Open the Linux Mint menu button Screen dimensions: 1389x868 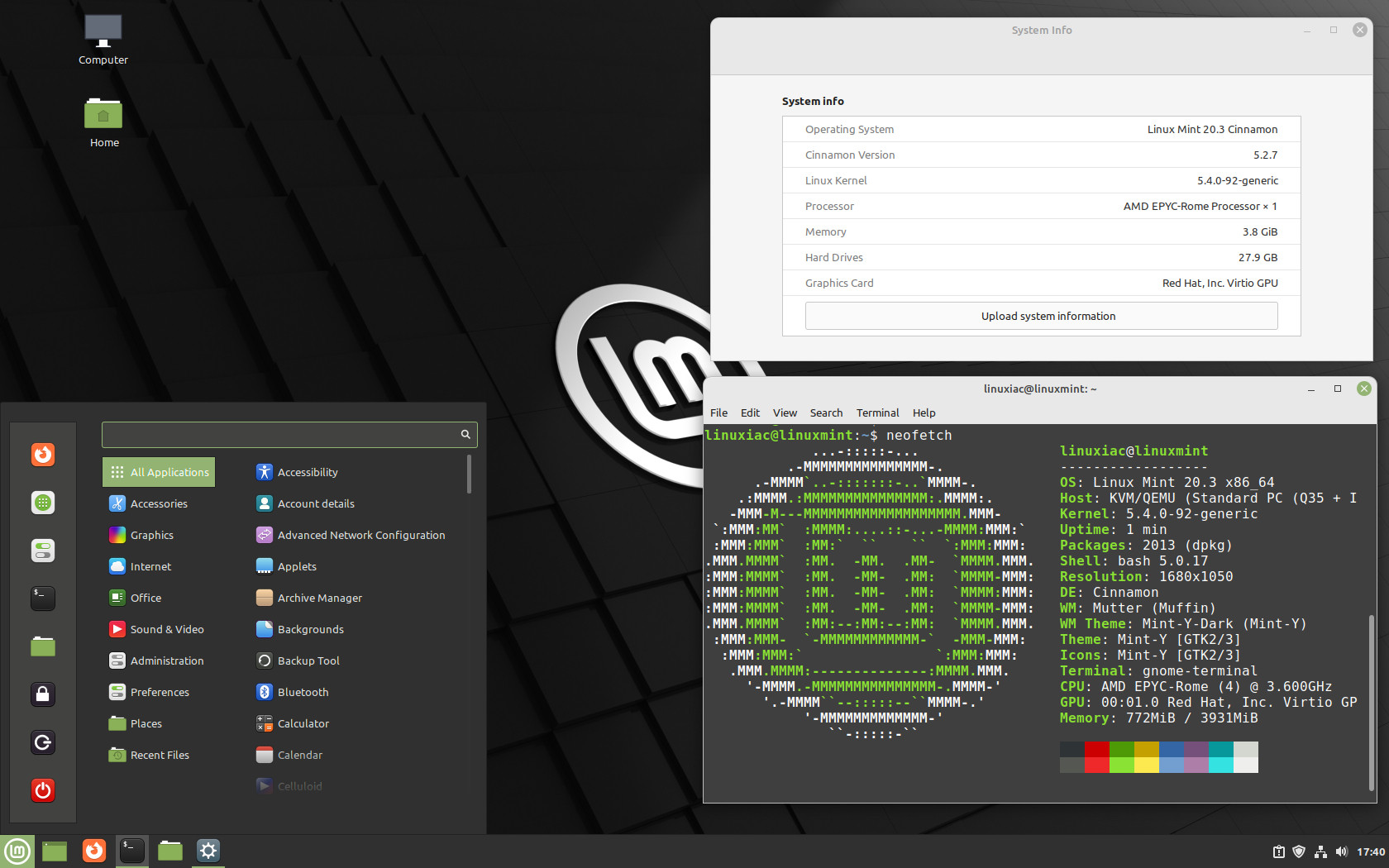tap(17, 851)
